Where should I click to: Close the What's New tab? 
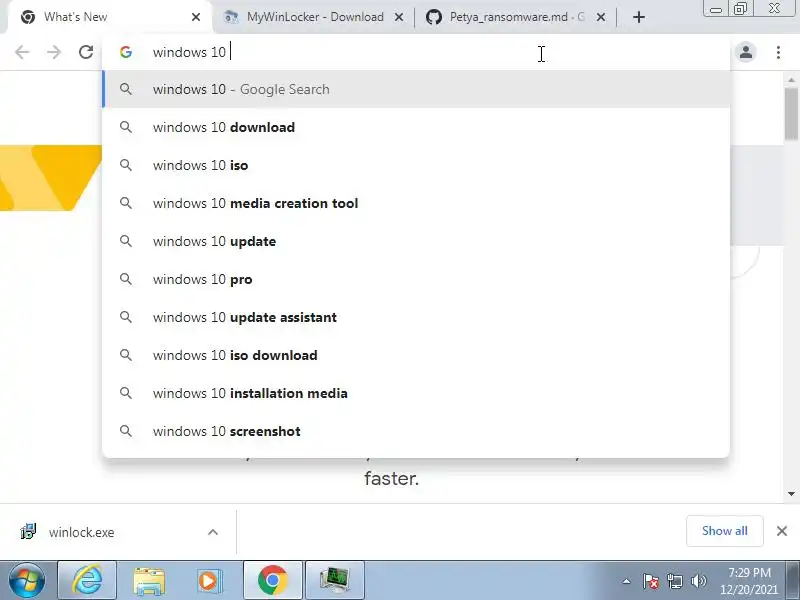(x=196, y=17)
